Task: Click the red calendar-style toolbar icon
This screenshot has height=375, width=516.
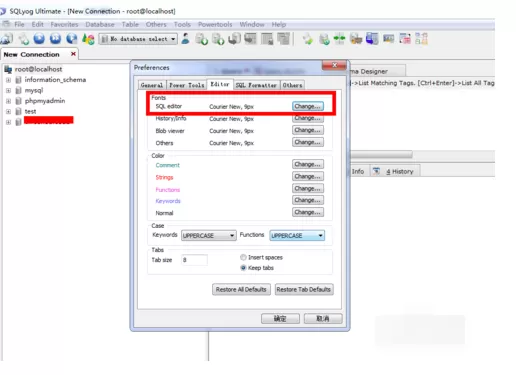Action: pos(405,39)
